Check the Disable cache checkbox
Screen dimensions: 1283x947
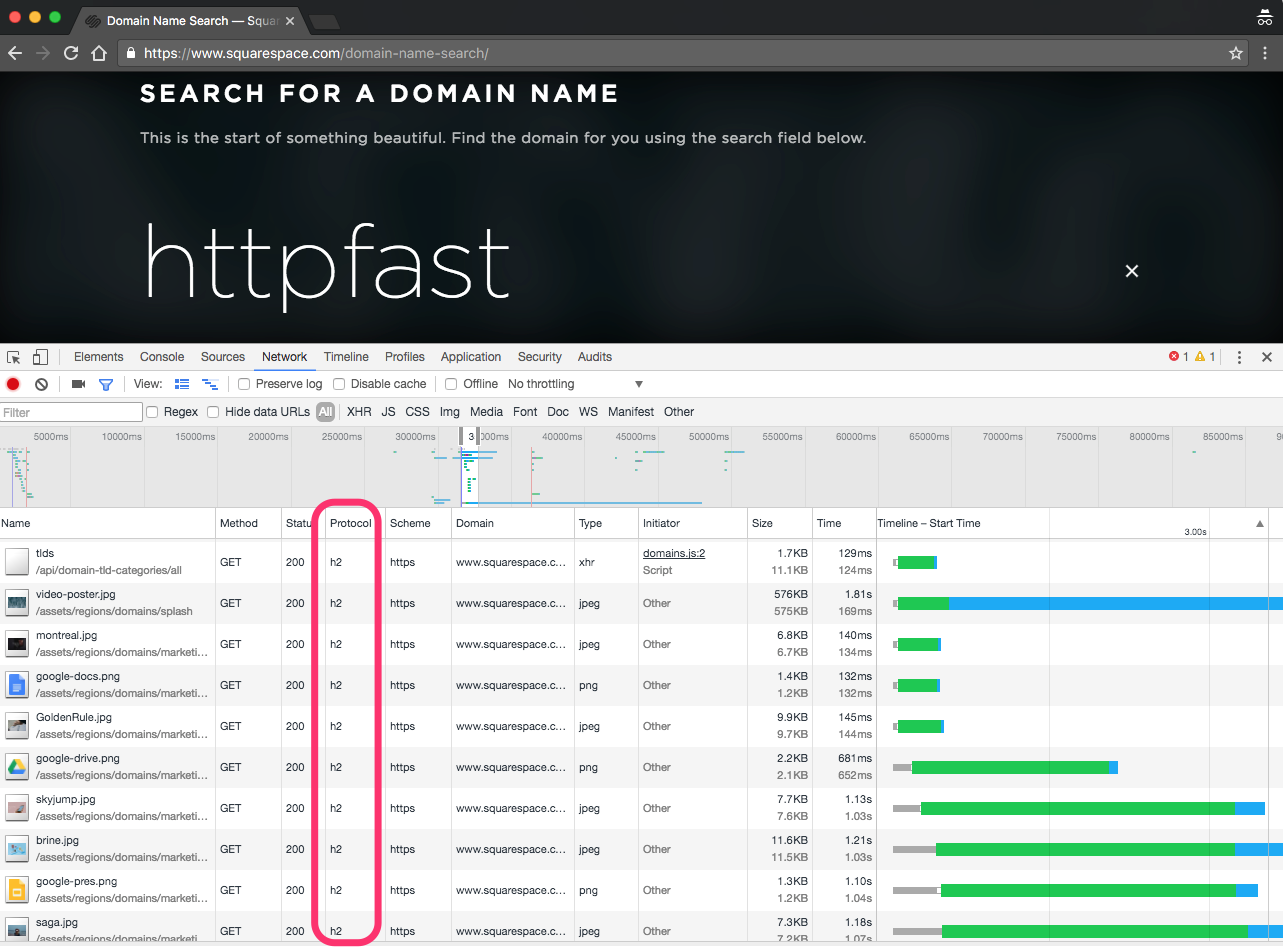tap(339, 384)
